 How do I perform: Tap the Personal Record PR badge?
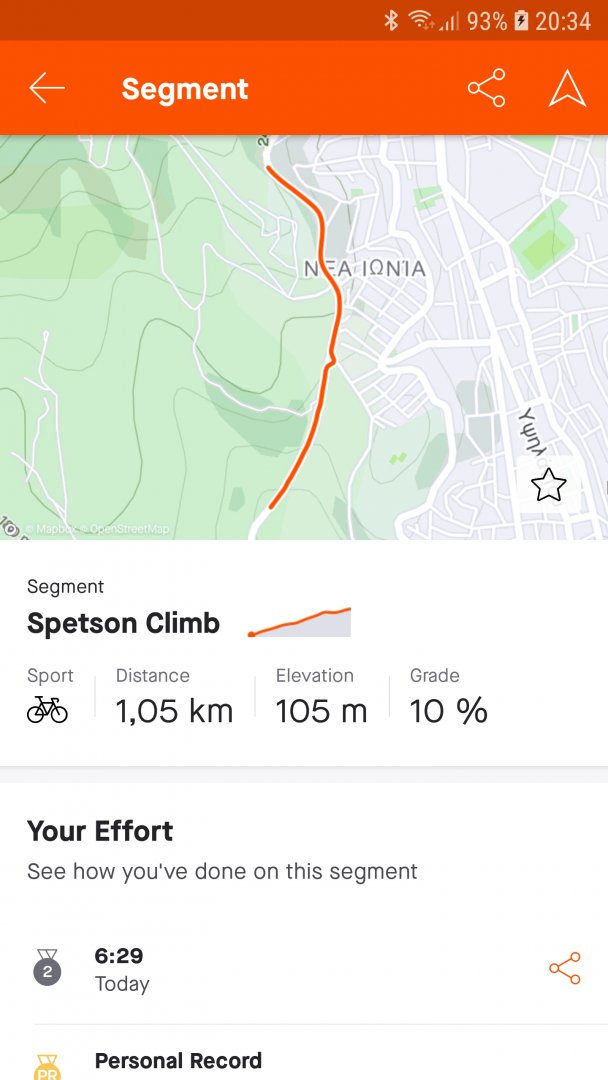(47, 1066)
